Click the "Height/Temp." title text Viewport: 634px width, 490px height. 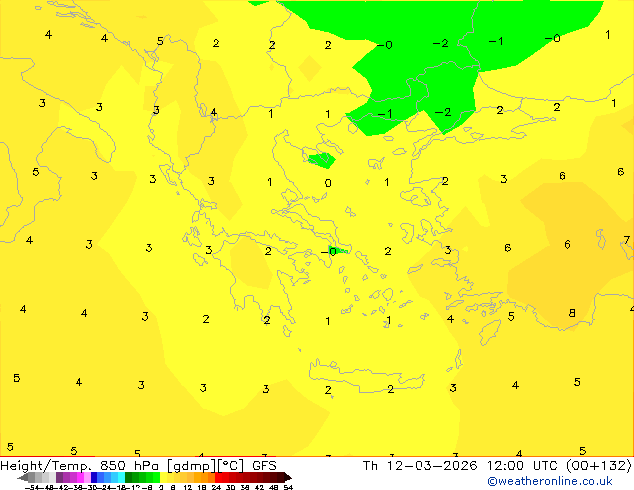pyautogui.click(x=46, y=466)
